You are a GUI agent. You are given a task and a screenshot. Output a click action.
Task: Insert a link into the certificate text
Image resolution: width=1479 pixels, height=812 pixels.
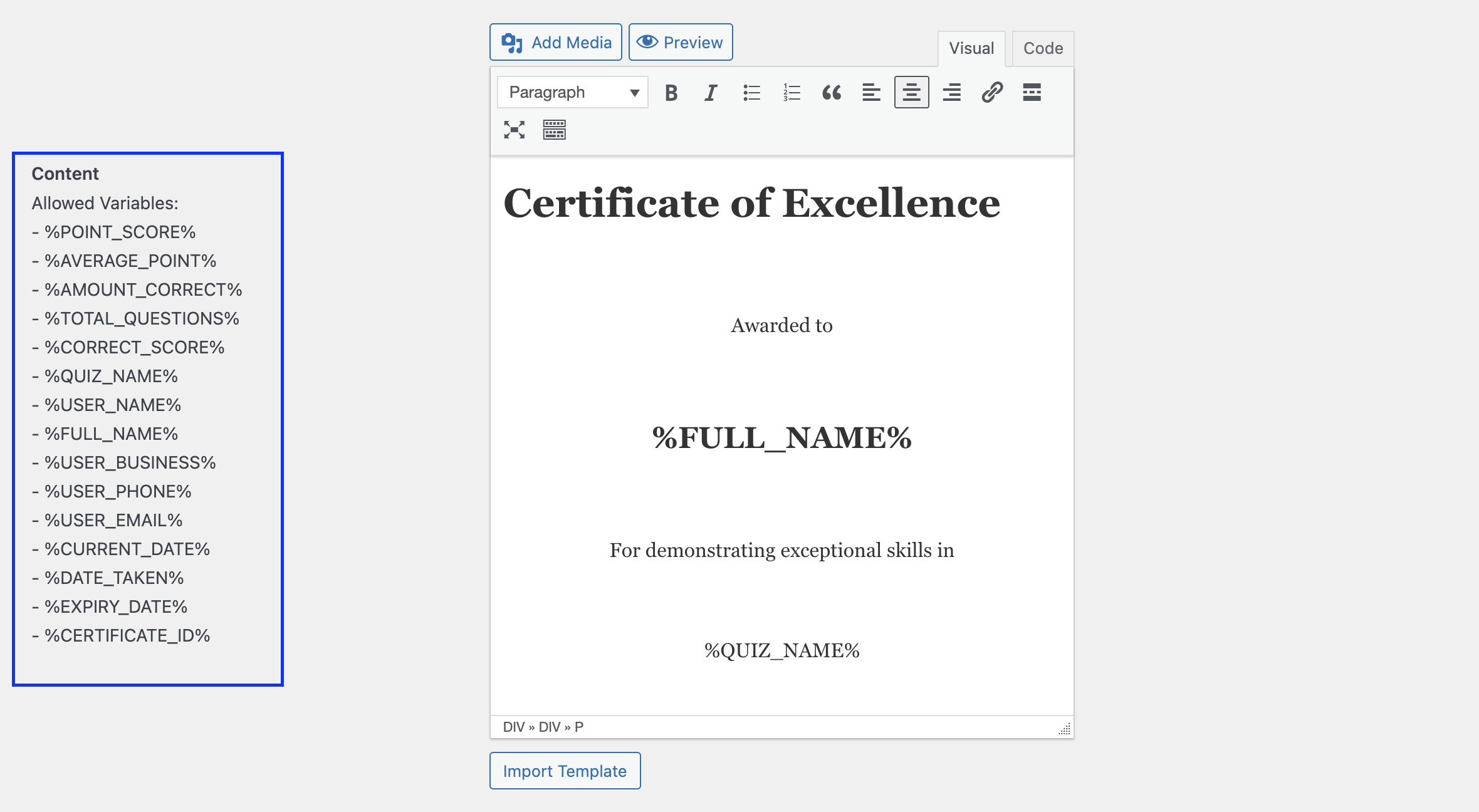coord(992,92)
